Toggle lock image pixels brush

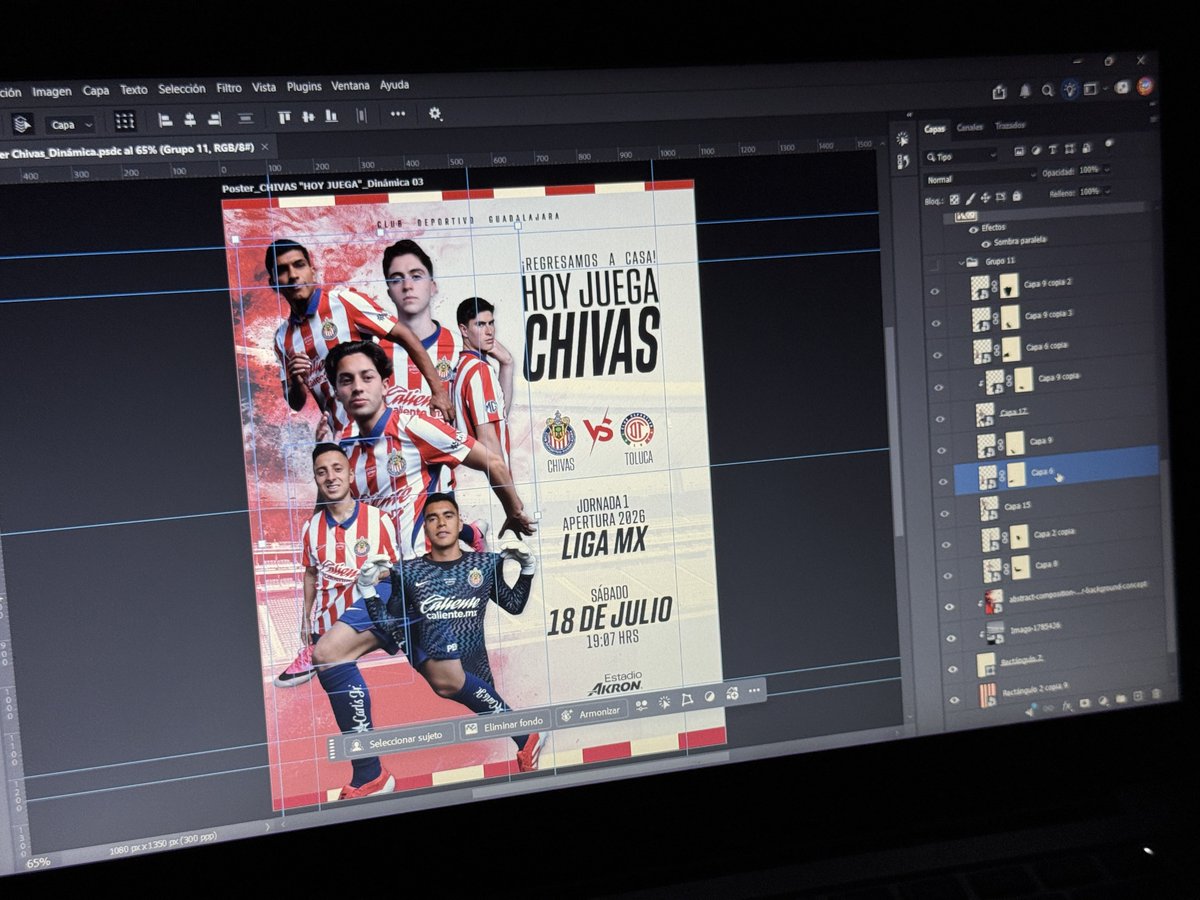point(970,198)
